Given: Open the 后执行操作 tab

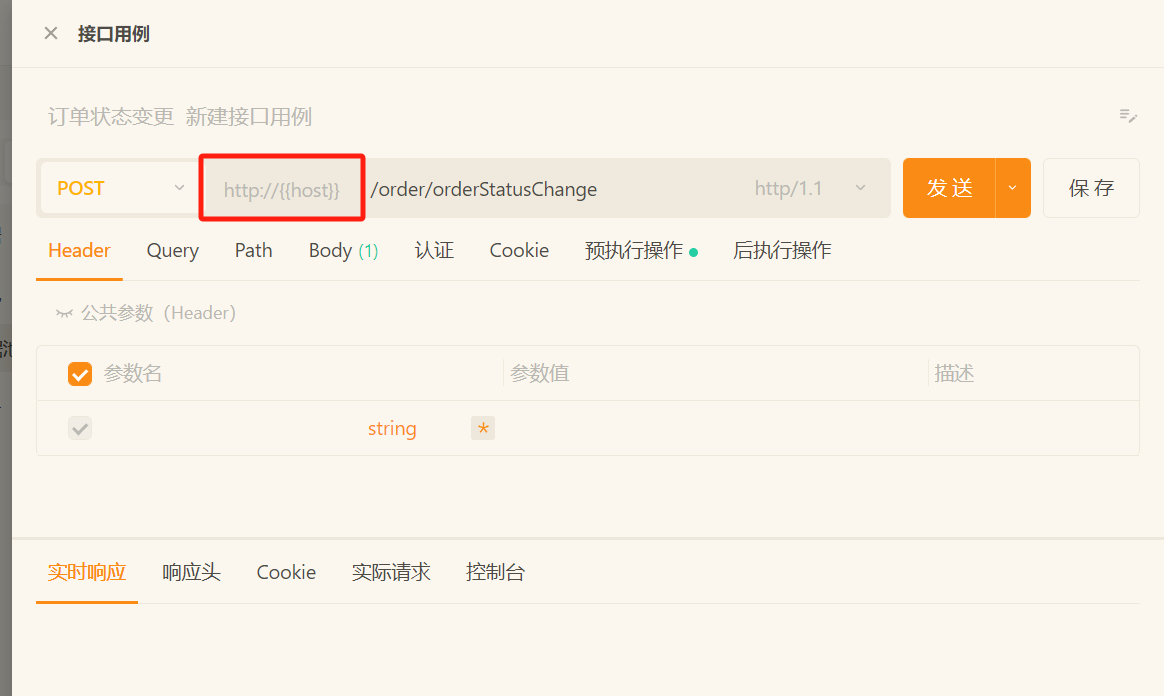Looking at the screenshot, I should tap(782, 251).
